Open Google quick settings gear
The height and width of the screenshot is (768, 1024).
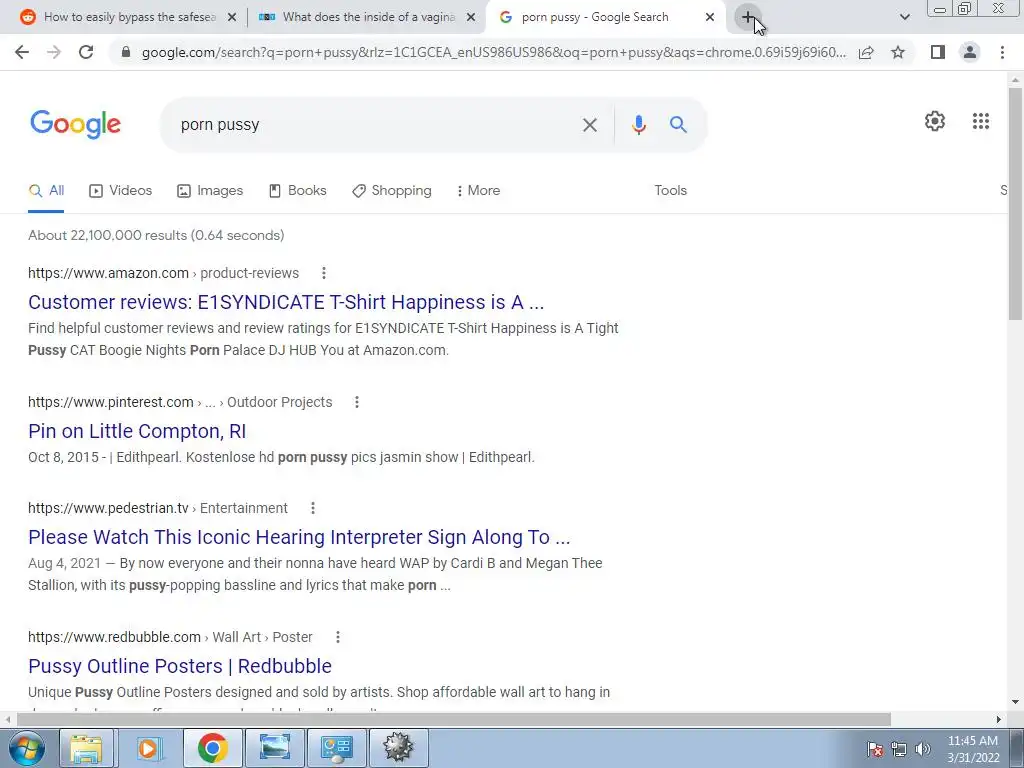pyautogui.click(x=935, y=121)
